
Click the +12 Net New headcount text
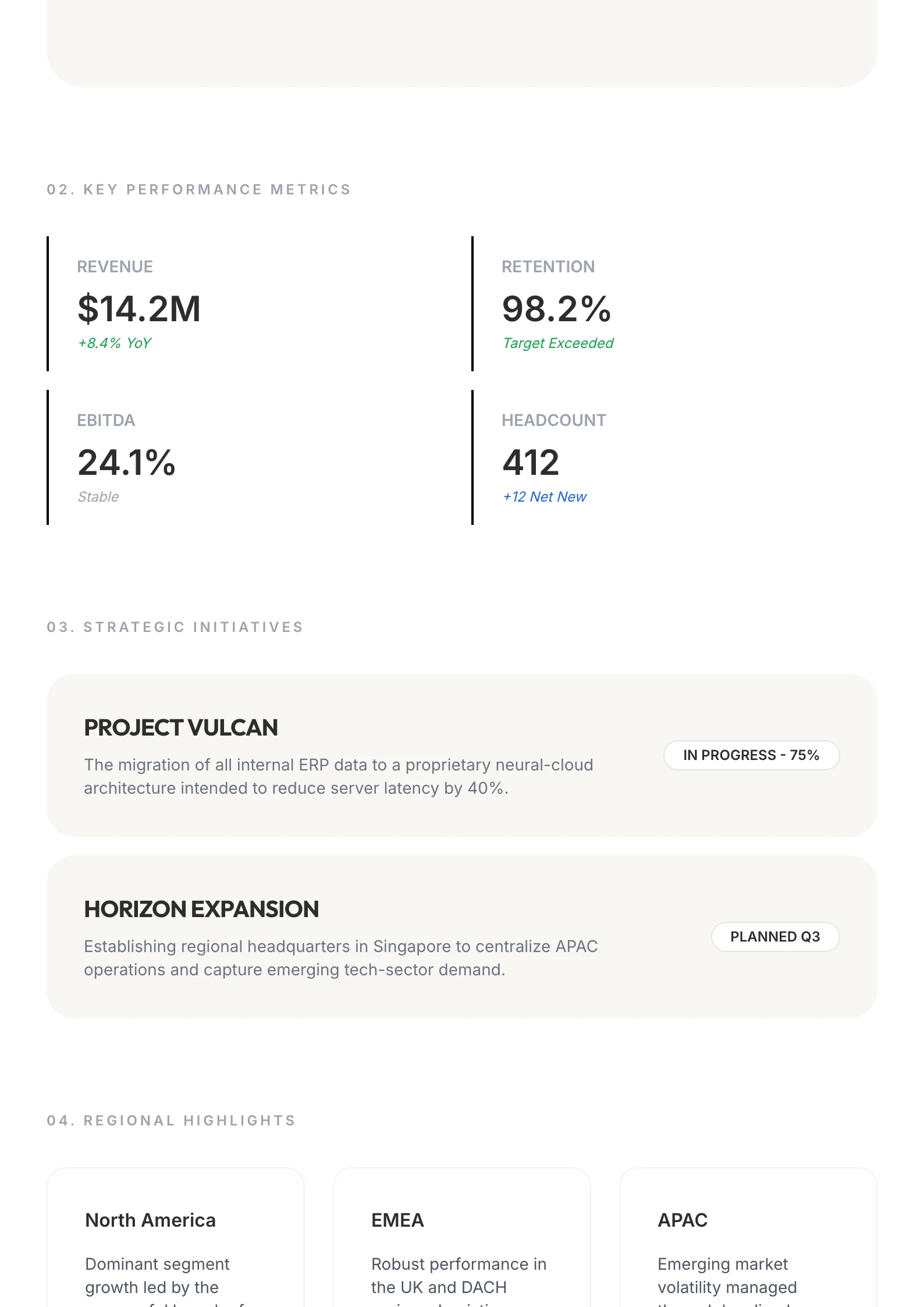point(545,497)
